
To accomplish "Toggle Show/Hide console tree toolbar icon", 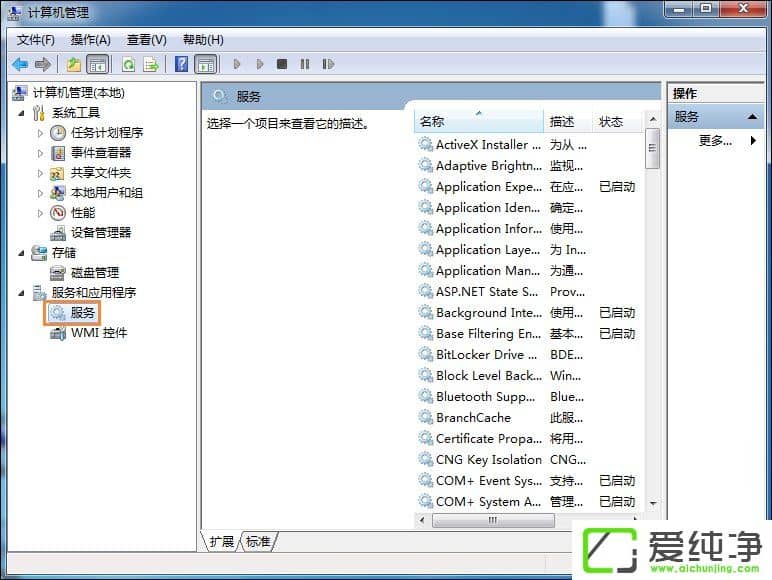I will click(x=98, y=64).
